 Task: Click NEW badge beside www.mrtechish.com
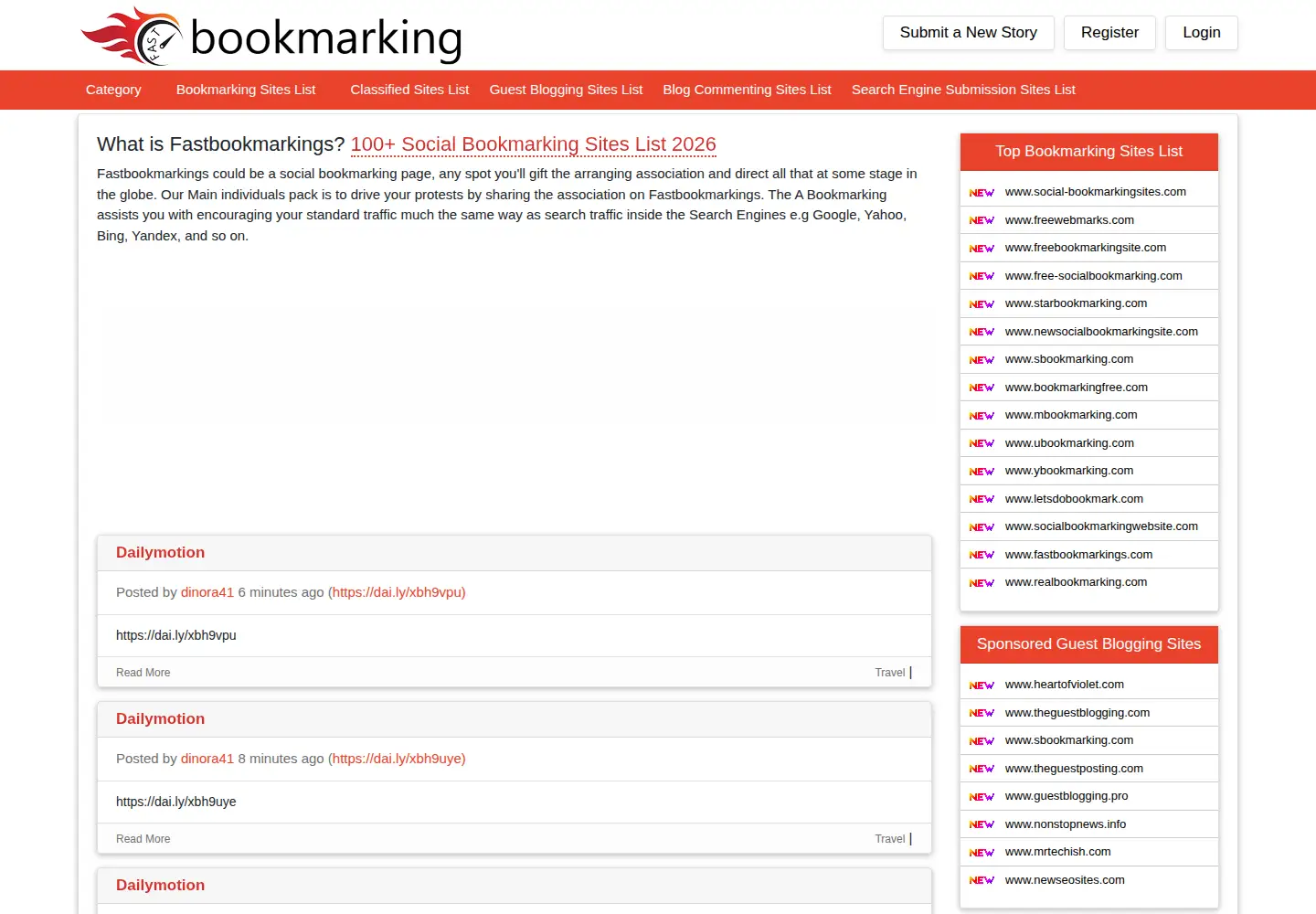pos(982,853)
